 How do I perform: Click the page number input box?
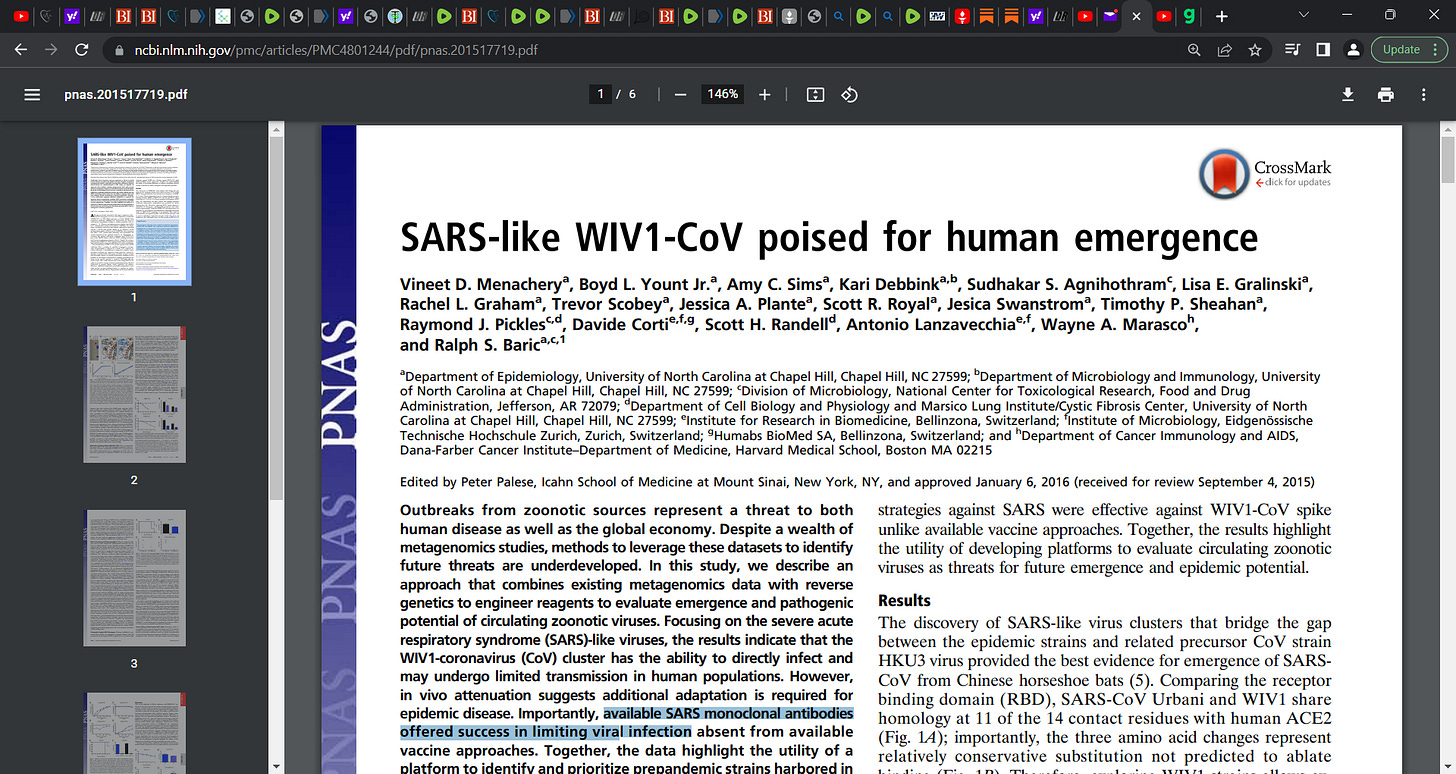click(x=601, y=94)
